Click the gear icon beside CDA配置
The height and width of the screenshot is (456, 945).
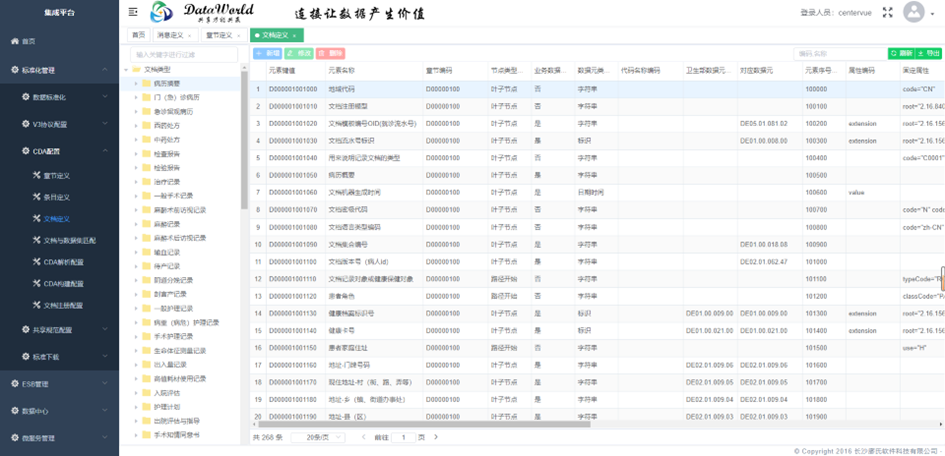pyautogui.click(x=25, y=151)
